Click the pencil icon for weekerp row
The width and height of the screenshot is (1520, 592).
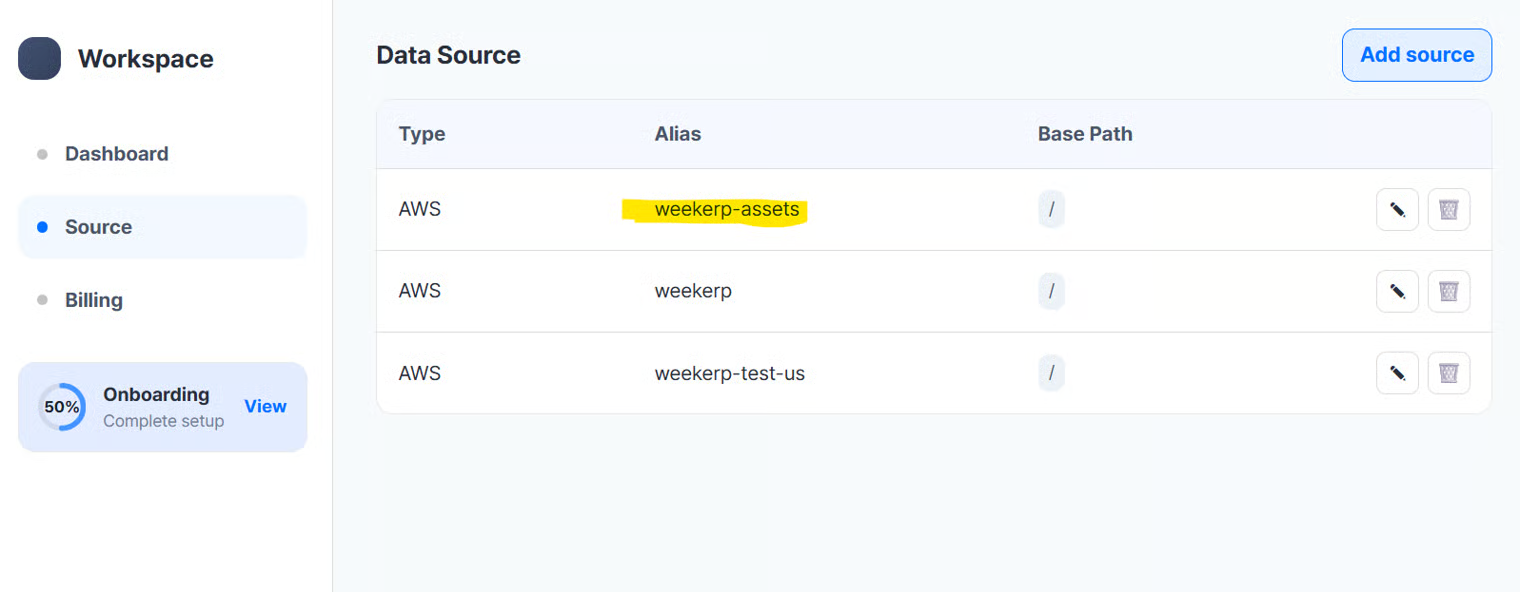point(1397,291)
